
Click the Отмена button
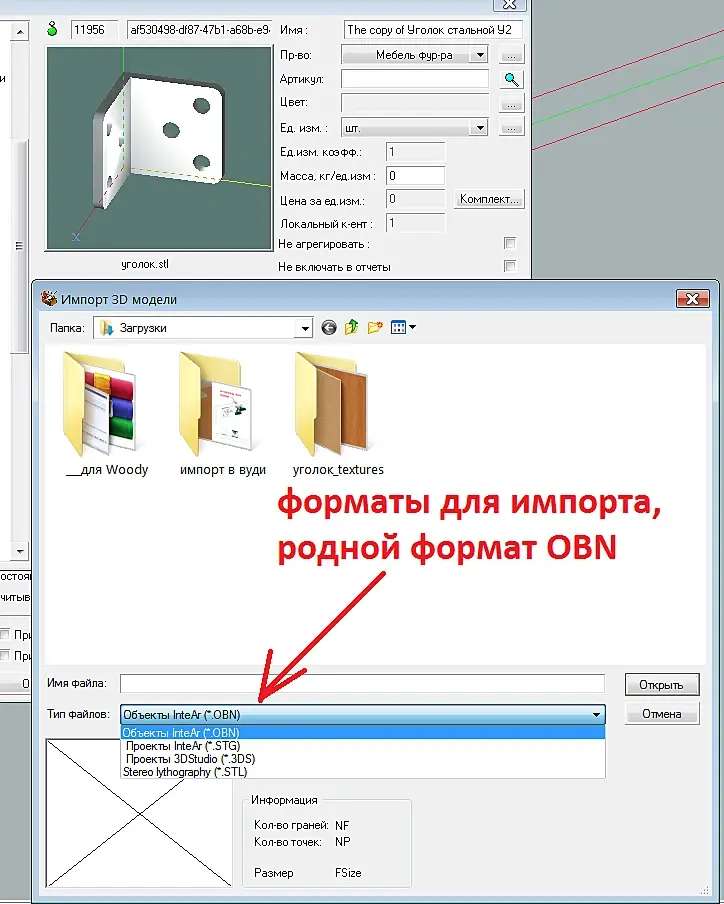[x=662, y=714]
